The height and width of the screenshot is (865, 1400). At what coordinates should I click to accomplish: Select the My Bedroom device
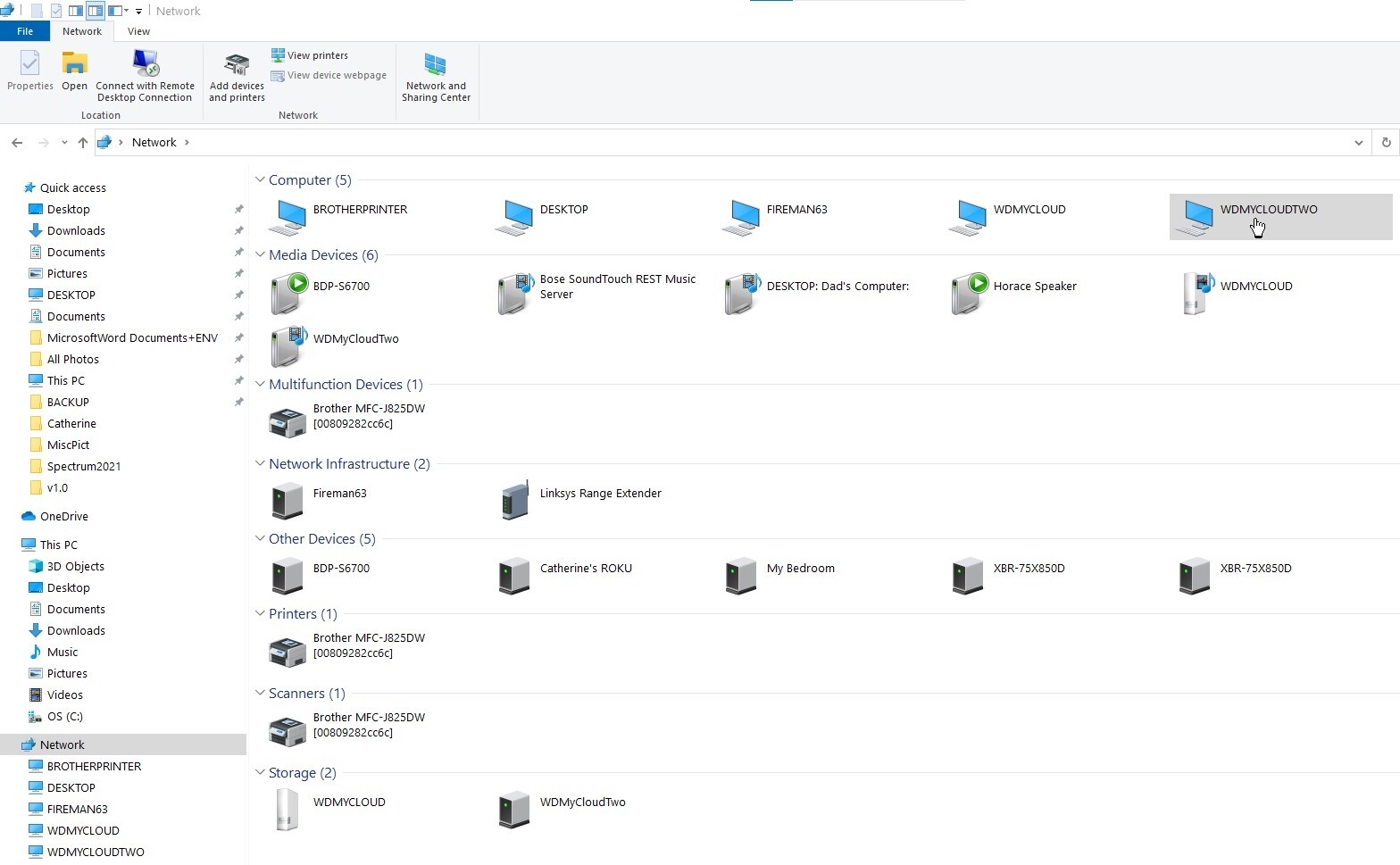coord(779,576)
